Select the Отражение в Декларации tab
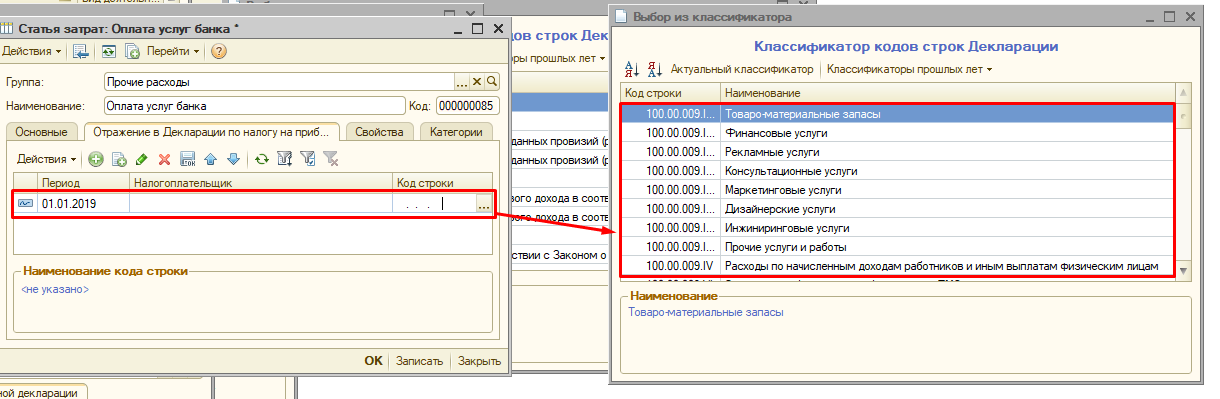The image size is (1220, 399). click(x=210, y=132)
